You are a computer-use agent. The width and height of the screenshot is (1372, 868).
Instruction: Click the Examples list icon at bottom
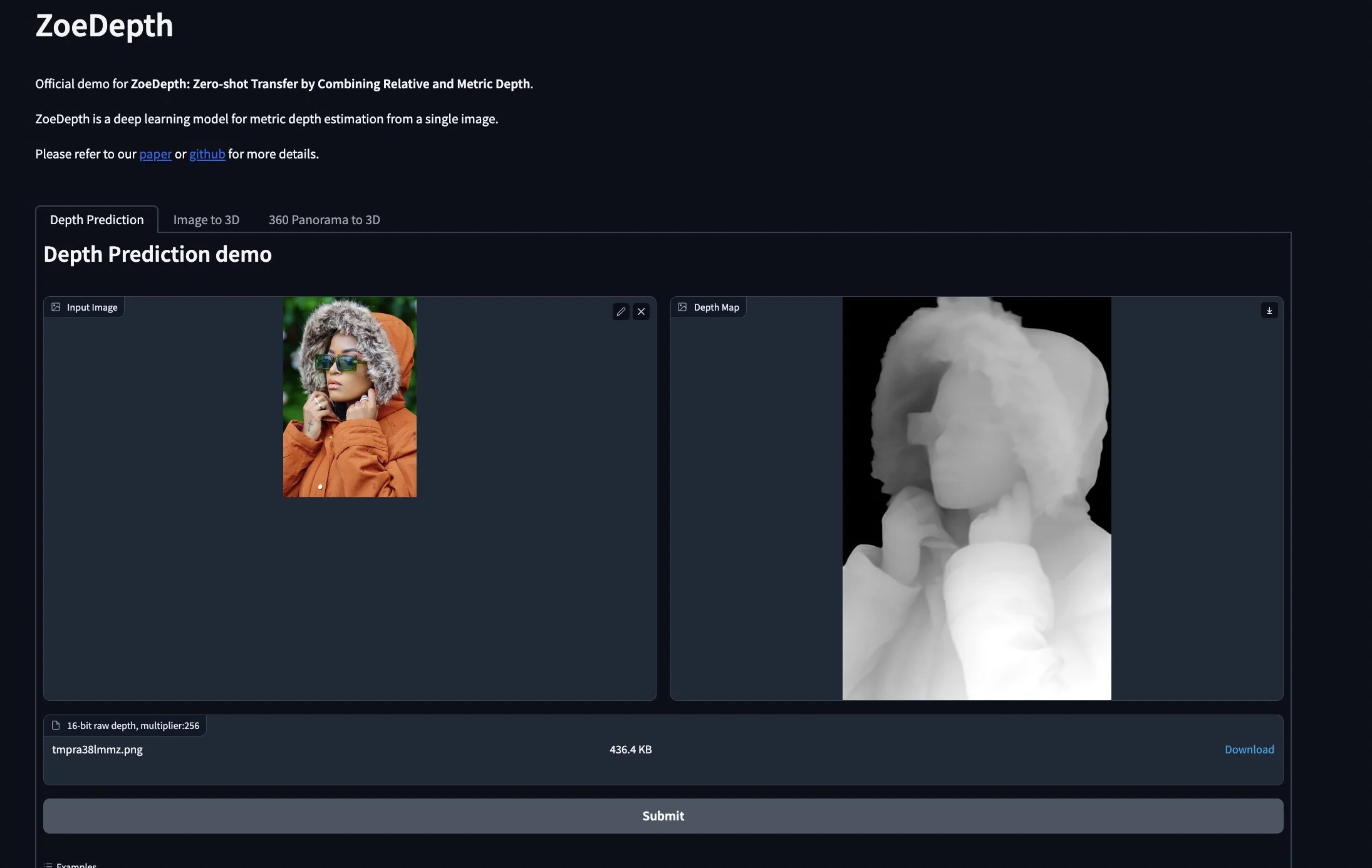tap(48, 865)
